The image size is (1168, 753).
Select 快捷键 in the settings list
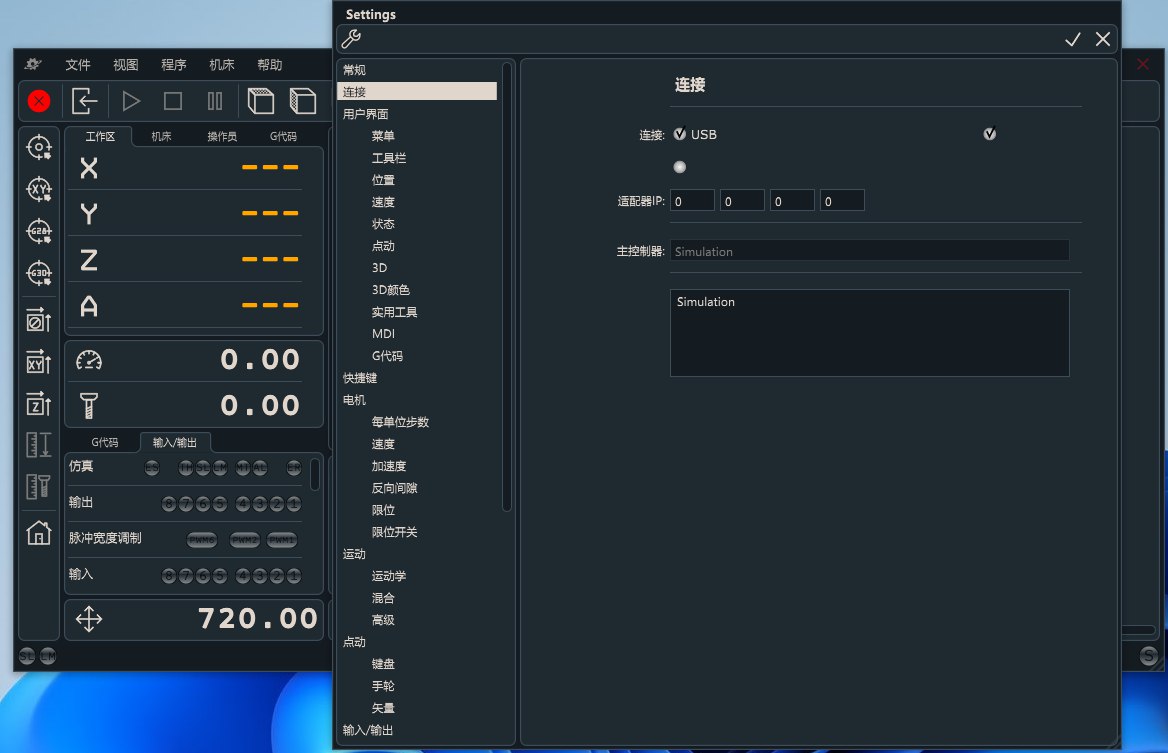360,378
